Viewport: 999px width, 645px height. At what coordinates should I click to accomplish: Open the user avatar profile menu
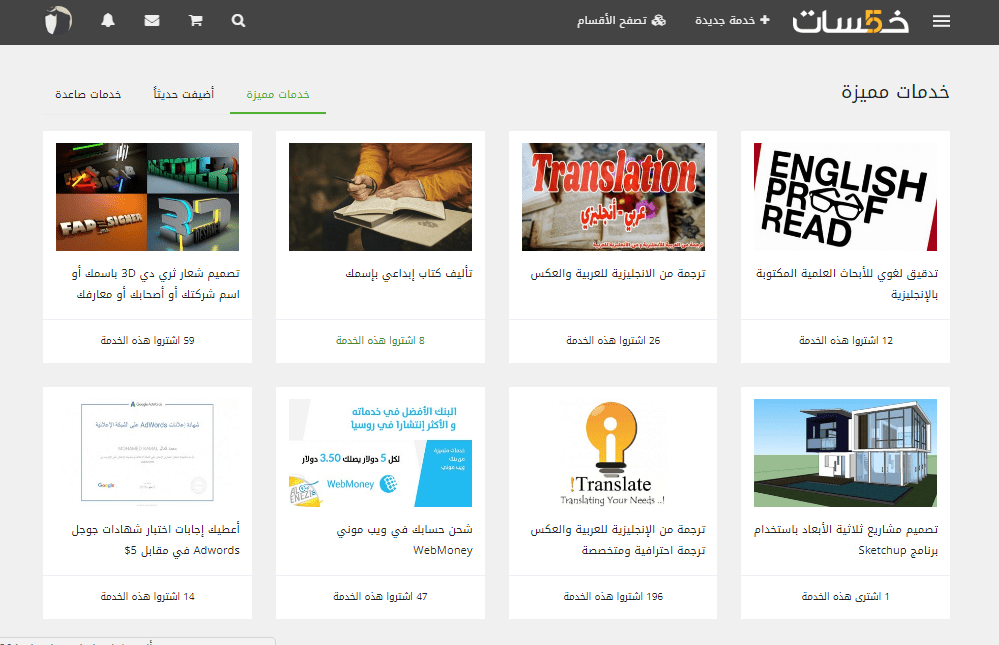[x=59, y=20]
